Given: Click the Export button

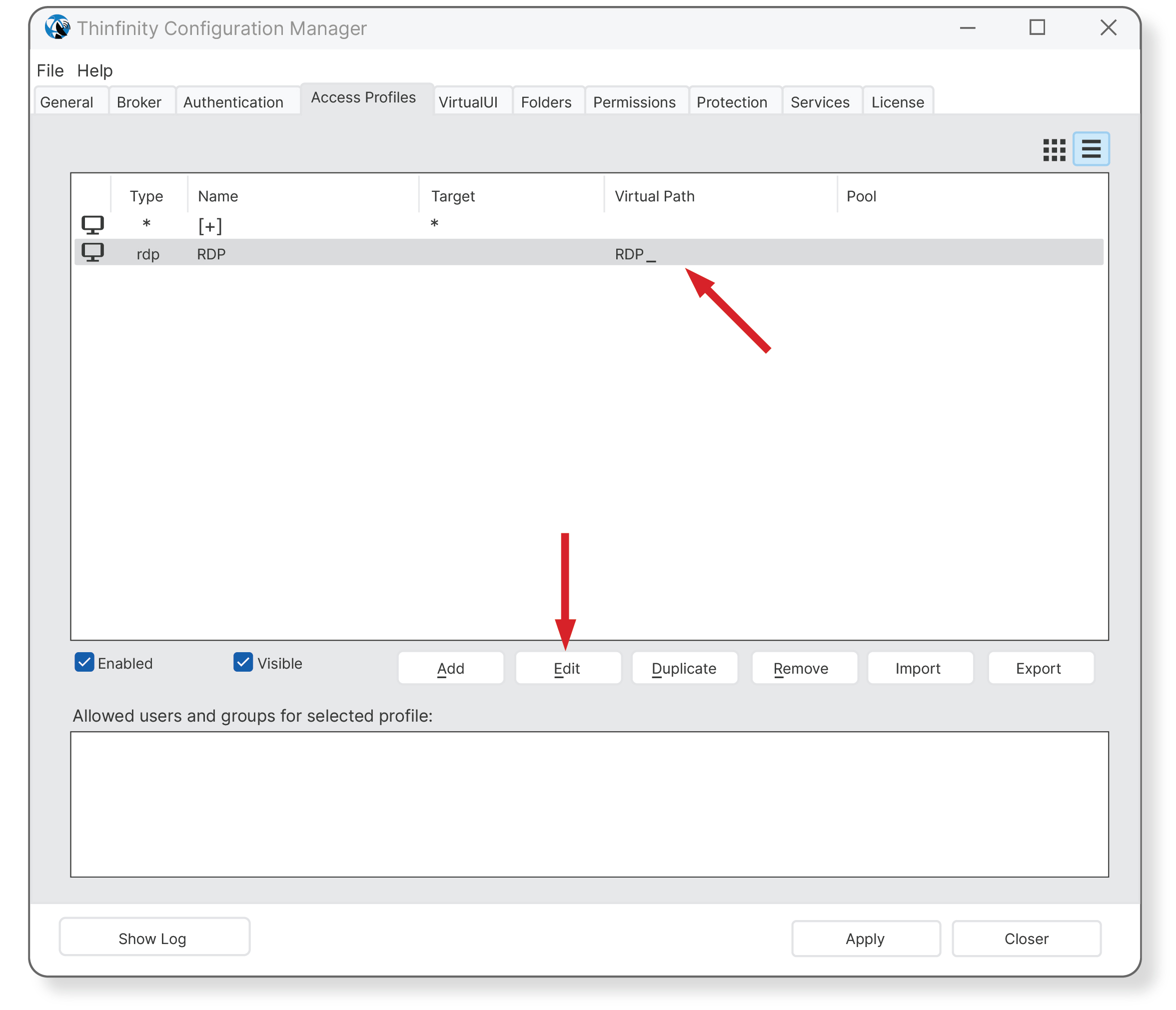Looking at the screenshot, I should [x=1041, y=668].
